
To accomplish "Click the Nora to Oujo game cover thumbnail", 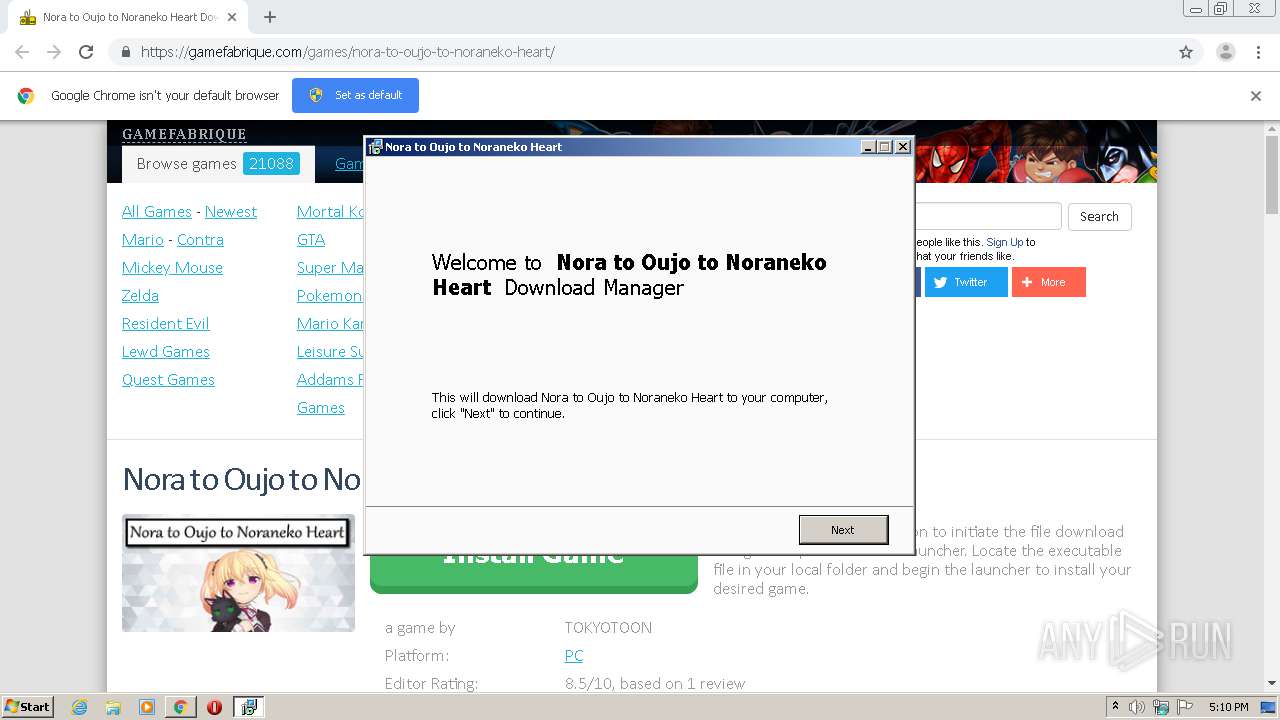I will (238, 573).
